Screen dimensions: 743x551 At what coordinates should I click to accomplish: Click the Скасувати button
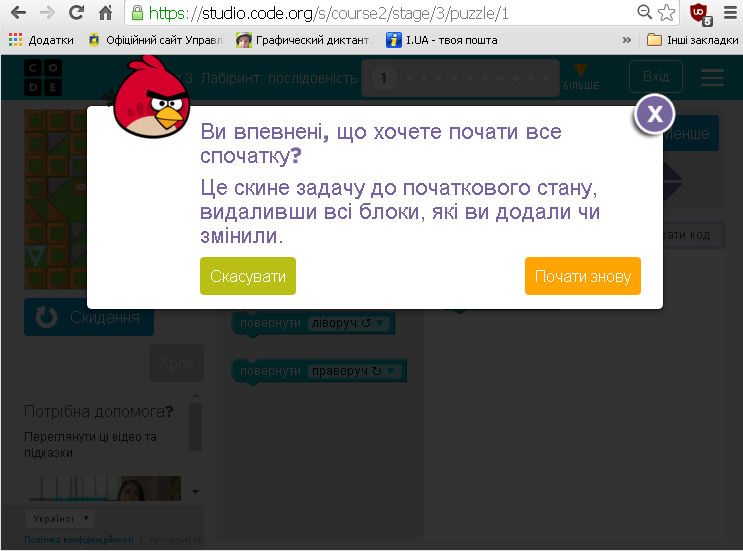[x=248, y=276]
